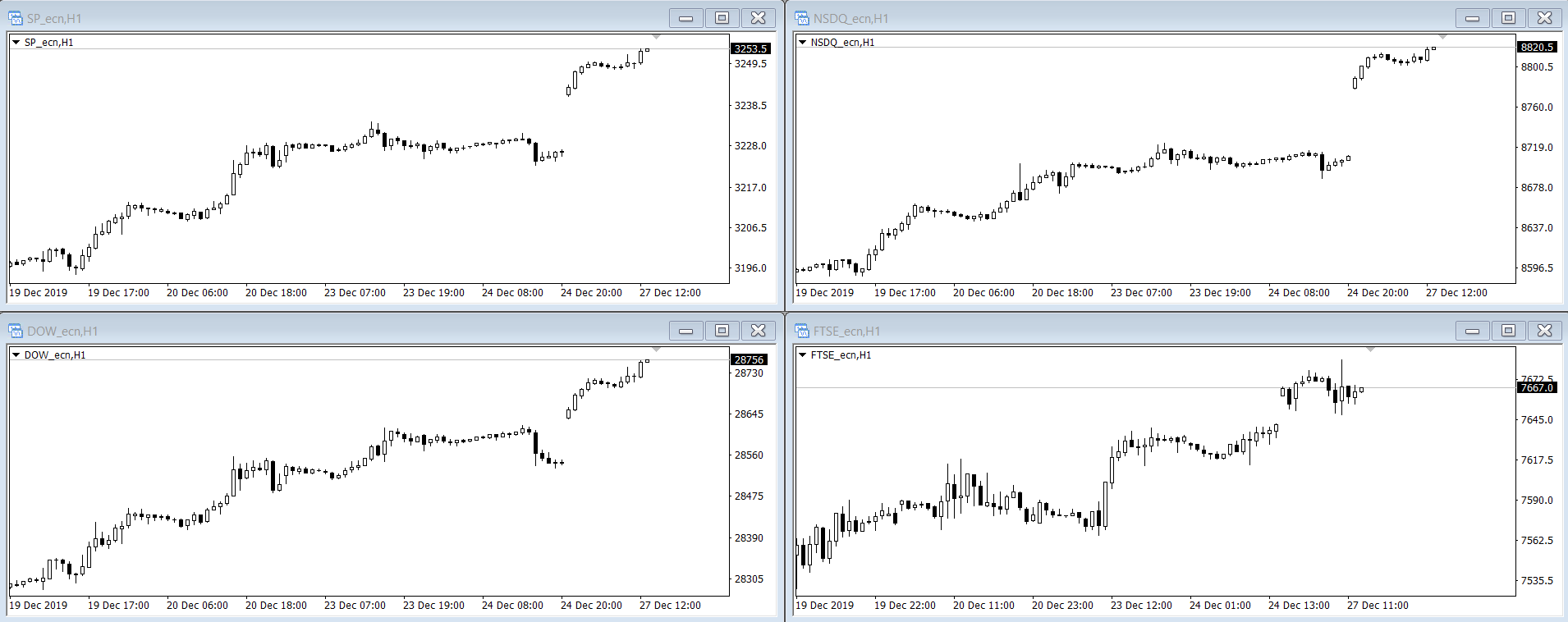Click 28305 on the DOW price scale
1568x622 pixels.
point(749,579)
